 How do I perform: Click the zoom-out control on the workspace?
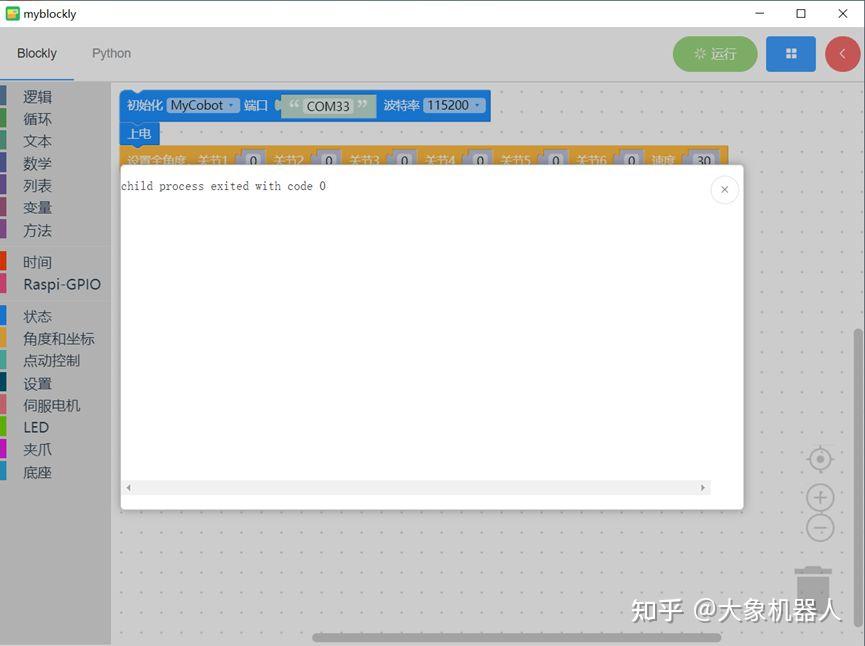(819, 526)
